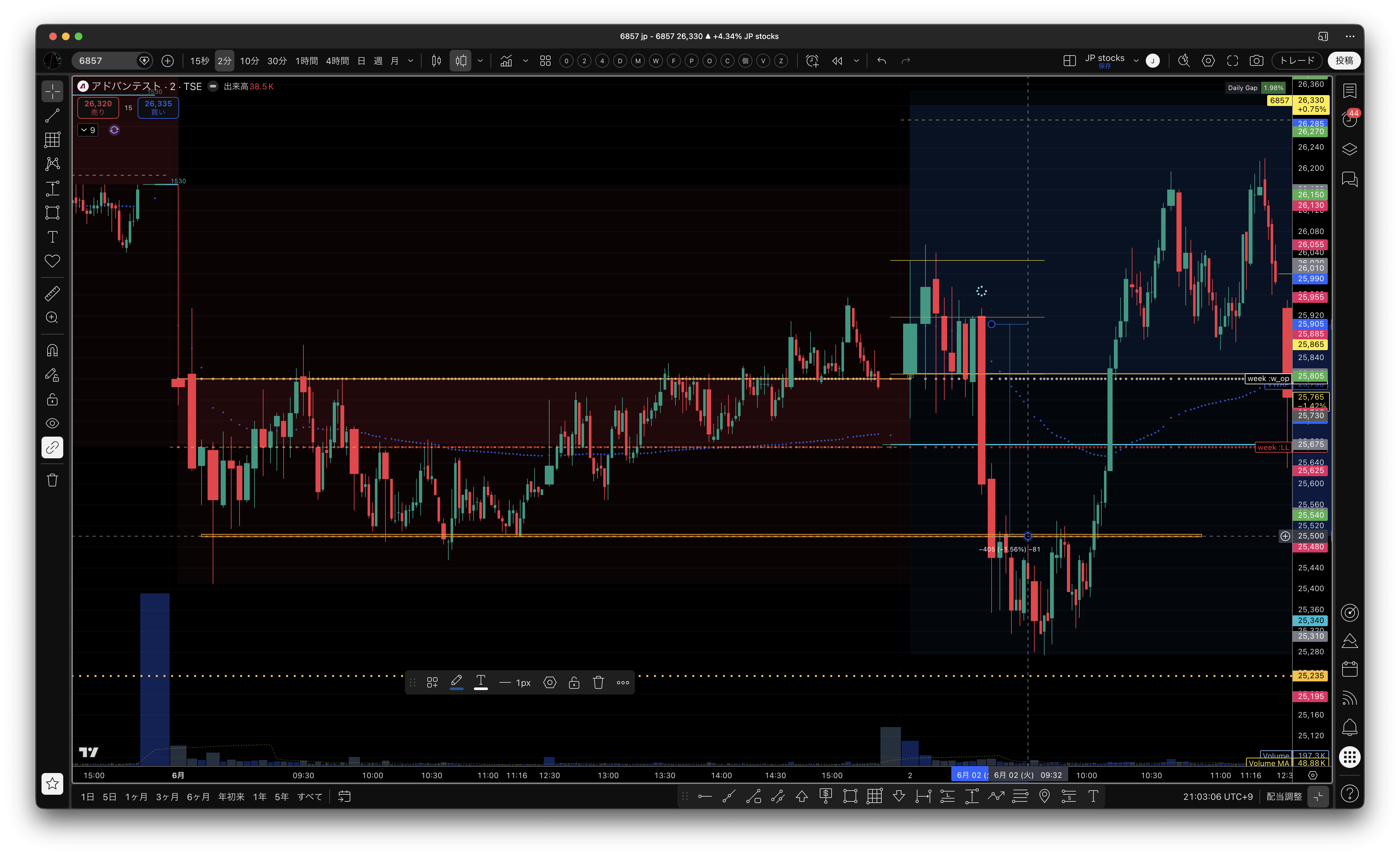Screen dimensions: 1400x856
Task: Expand the interval list dropdown
Action: tap(411, 61)
